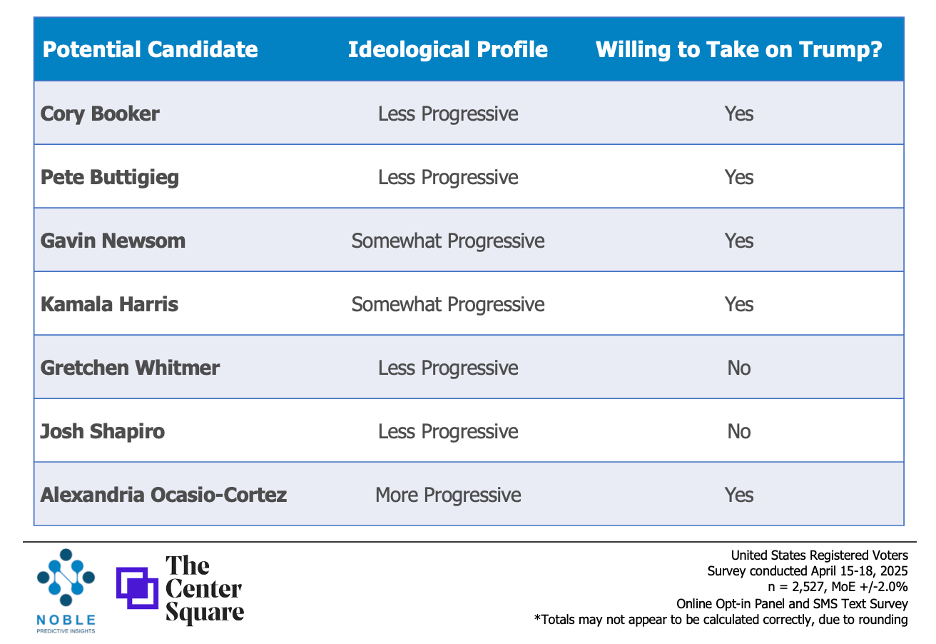The image size is (936, 644).
Task: Click the Willing to Take on Trump header
Action: 739,50
